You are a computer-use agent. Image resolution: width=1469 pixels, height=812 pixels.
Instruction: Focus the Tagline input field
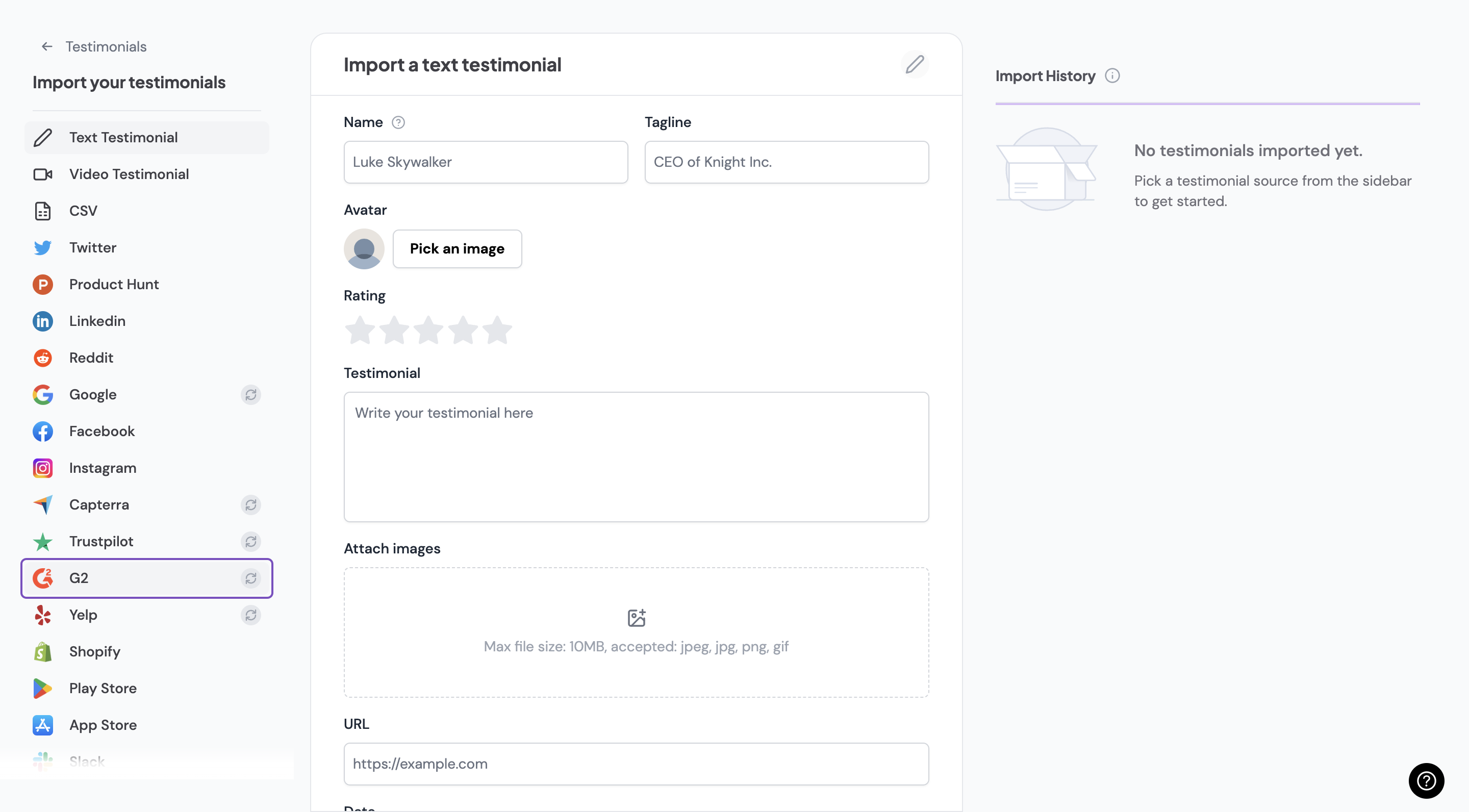pyautogui.click(x=787, y=162)
